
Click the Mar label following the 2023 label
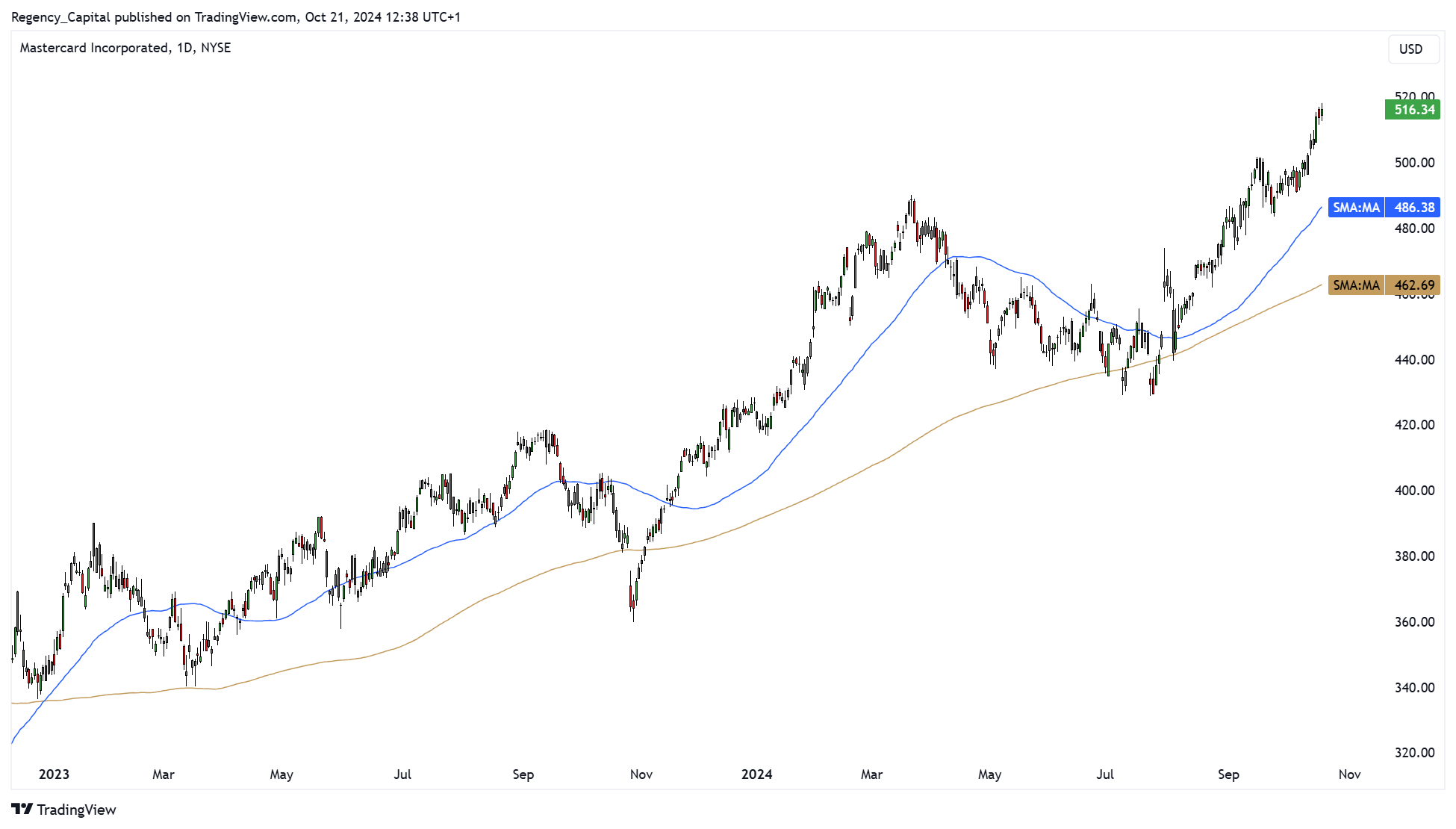[164, 774]
